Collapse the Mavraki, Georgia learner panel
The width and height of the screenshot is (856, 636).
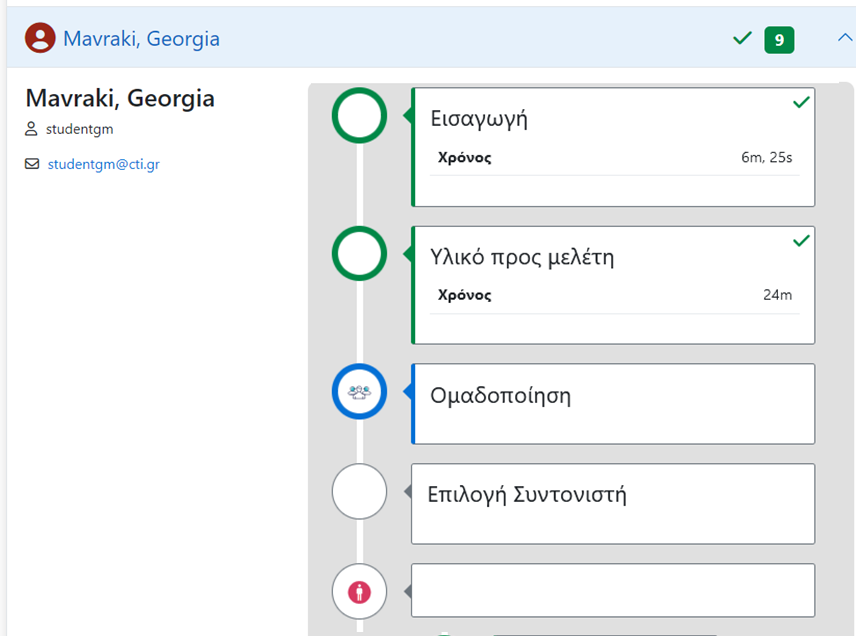coord(845,38)
